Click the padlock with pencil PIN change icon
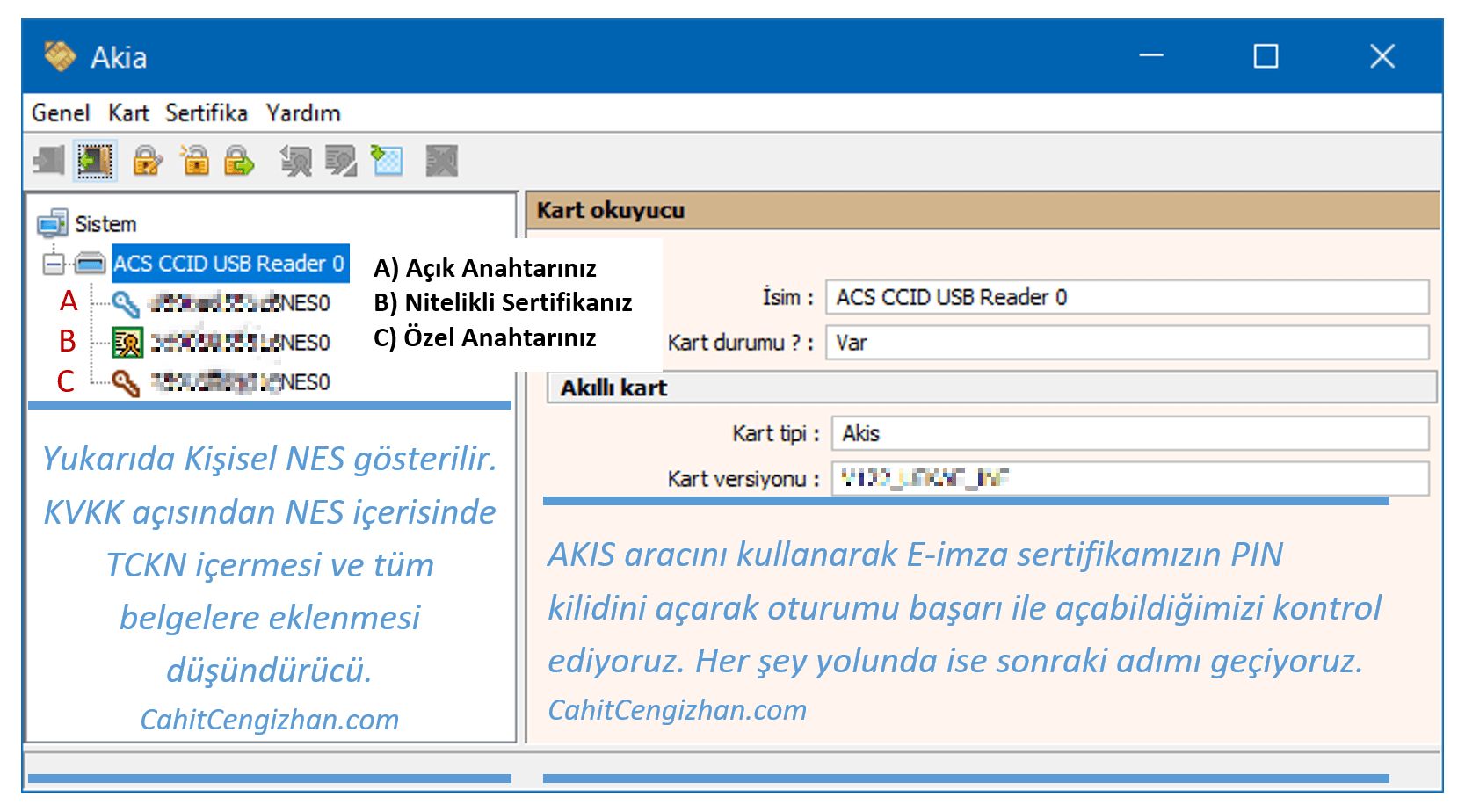The height and width of the screenshot is (812, 1465). pyautogui.click(x=147, y=161)
